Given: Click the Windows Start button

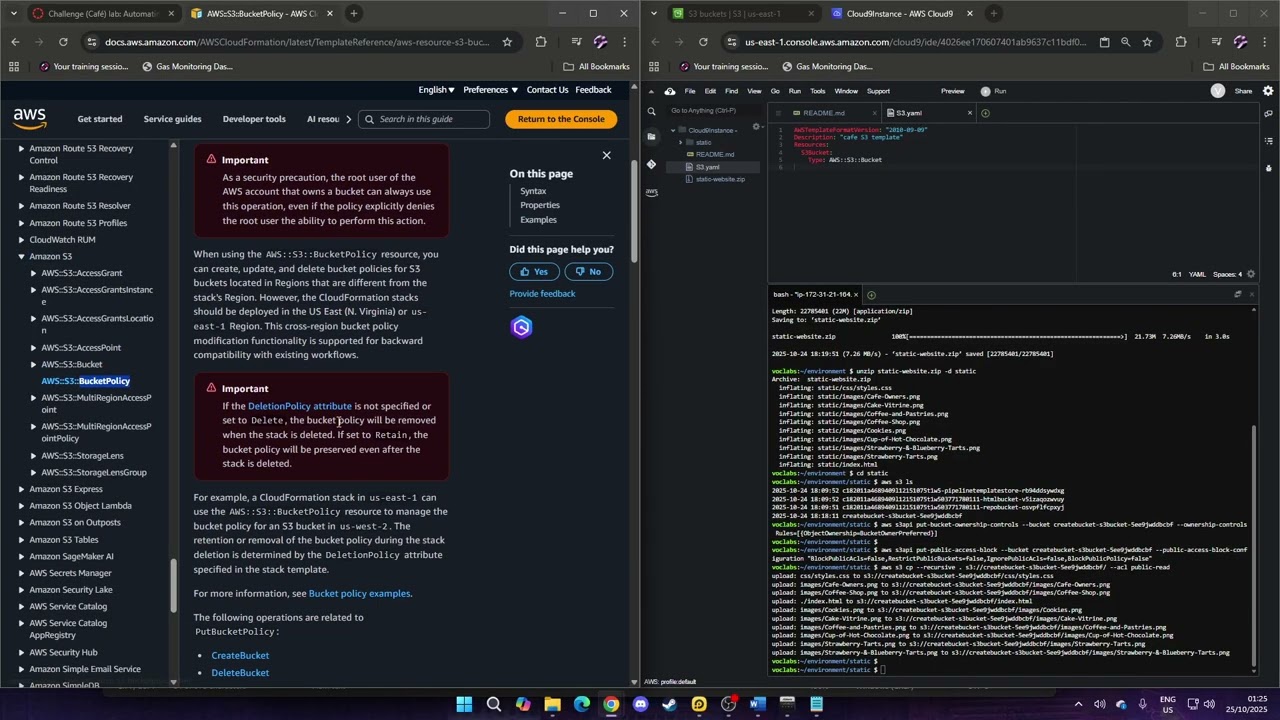Looking at the screenshot, I should tap(464, 704).
